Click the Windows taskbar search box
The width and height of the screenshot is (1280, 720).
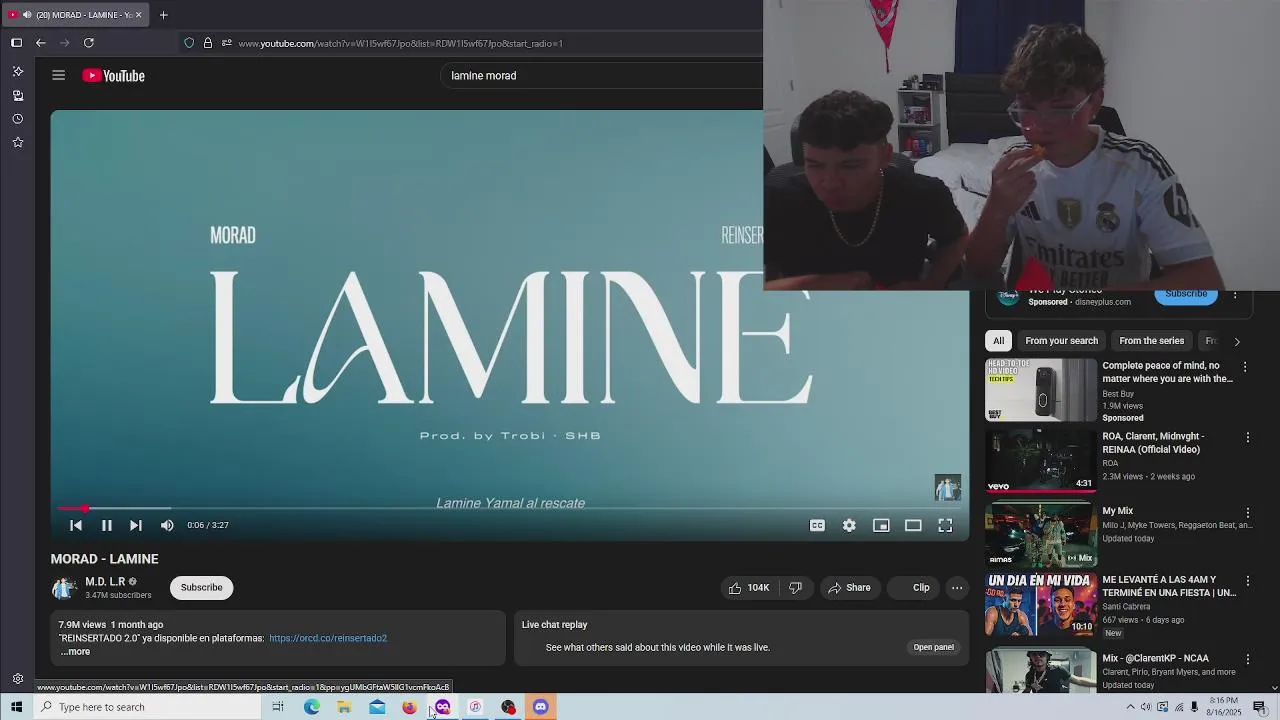point(147,707)
